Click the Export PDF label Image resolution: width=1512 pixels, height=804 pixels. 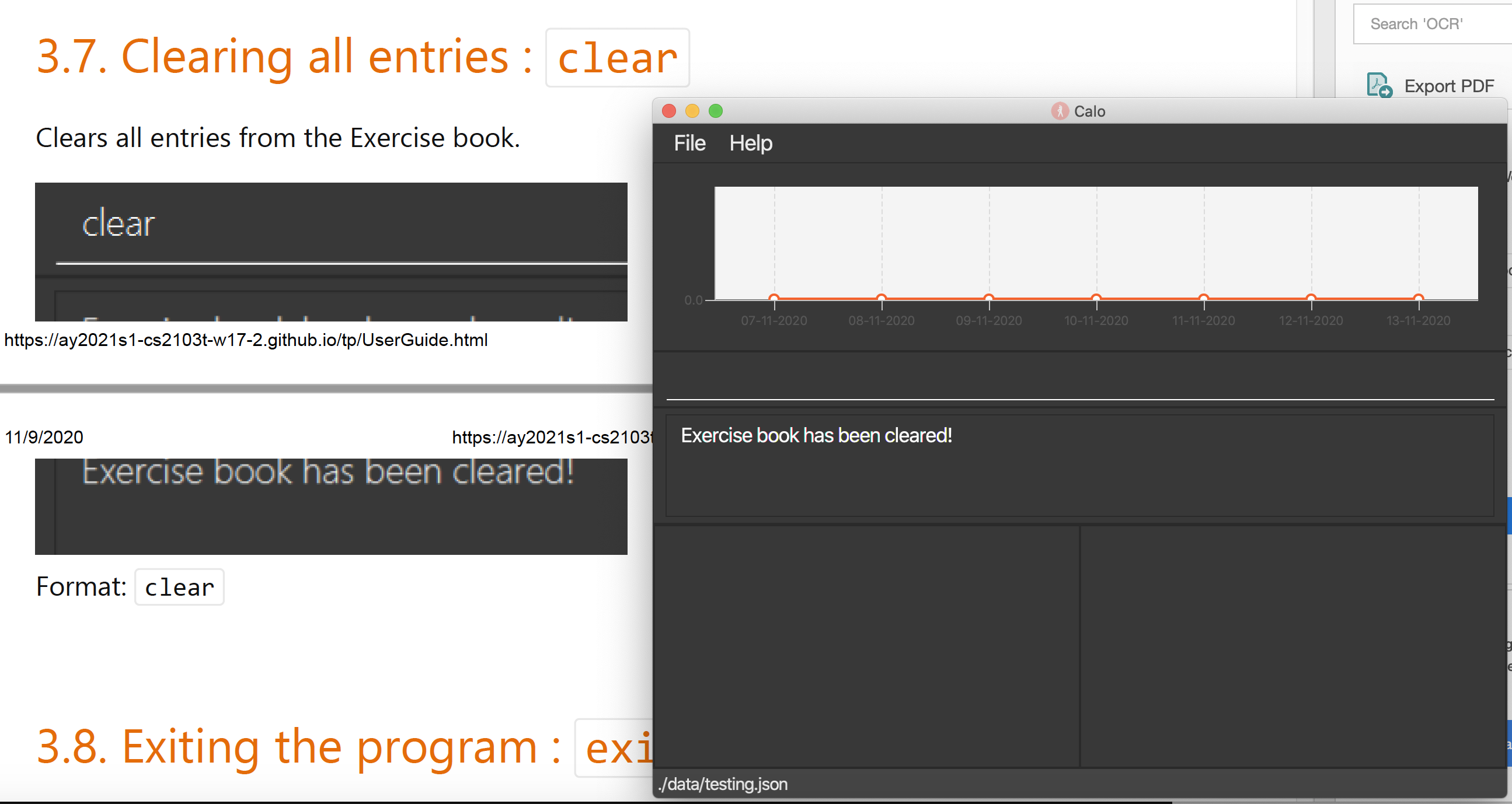click(x=1448, y=86)
